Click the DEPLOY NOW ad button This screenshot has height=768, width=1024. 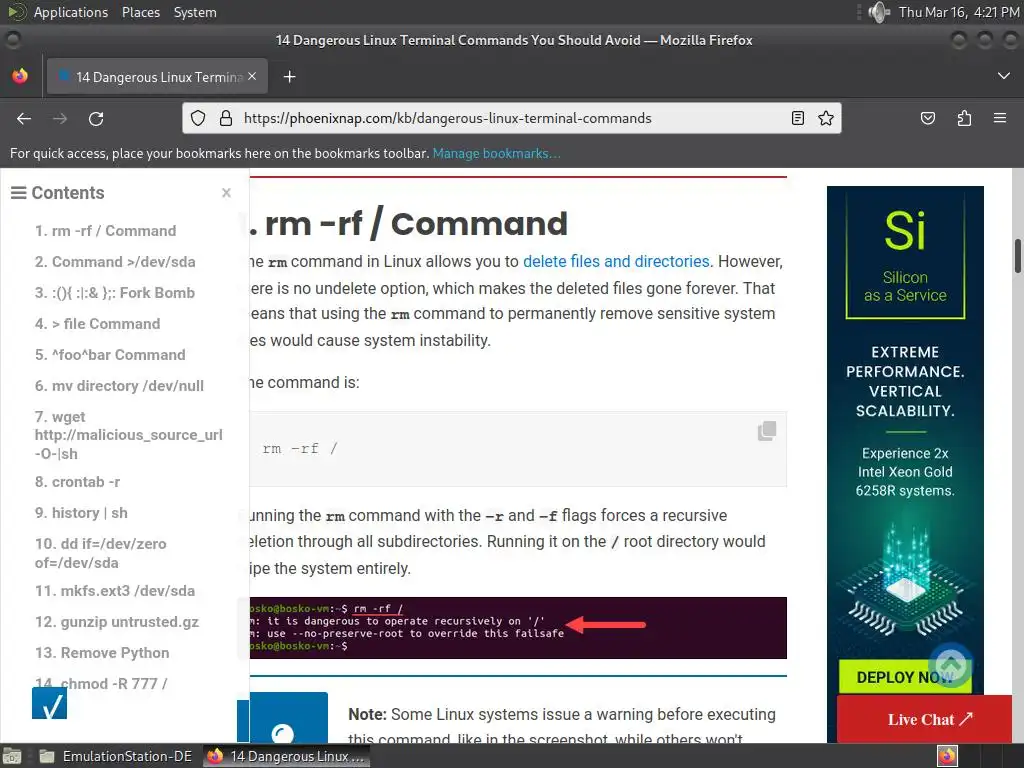(904, 677)
